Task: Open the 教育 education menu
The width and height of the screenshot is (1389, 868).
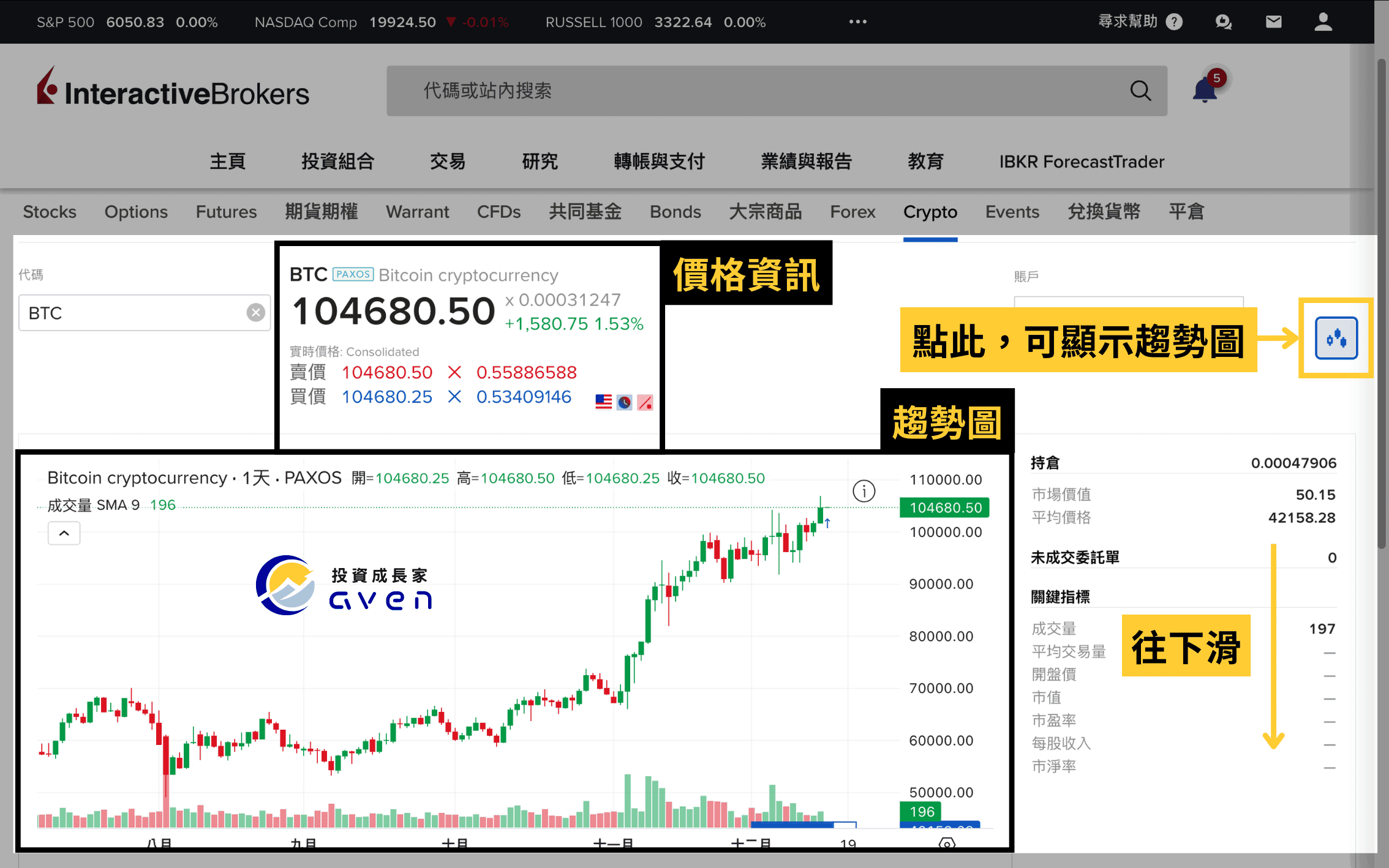Action: pos(925,162)
